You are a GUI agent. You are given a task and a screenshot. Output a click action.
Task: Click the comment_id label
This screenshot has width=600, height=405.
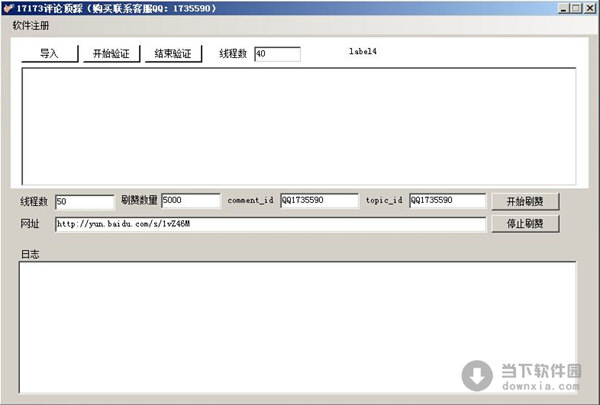coord(251,200)
